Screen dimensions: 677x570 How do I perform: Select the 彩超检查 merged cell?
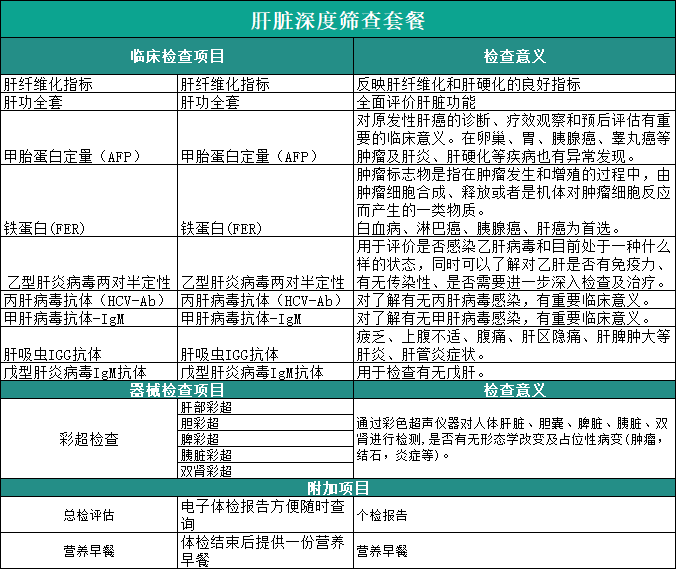coord(89,438)
